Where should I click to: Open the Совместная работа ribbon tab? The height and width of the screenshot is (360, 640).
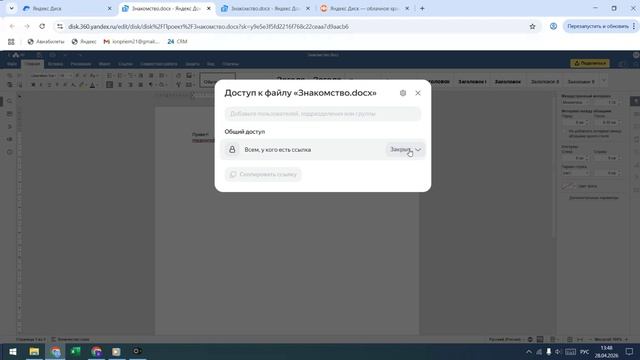[x=159, y=64]
